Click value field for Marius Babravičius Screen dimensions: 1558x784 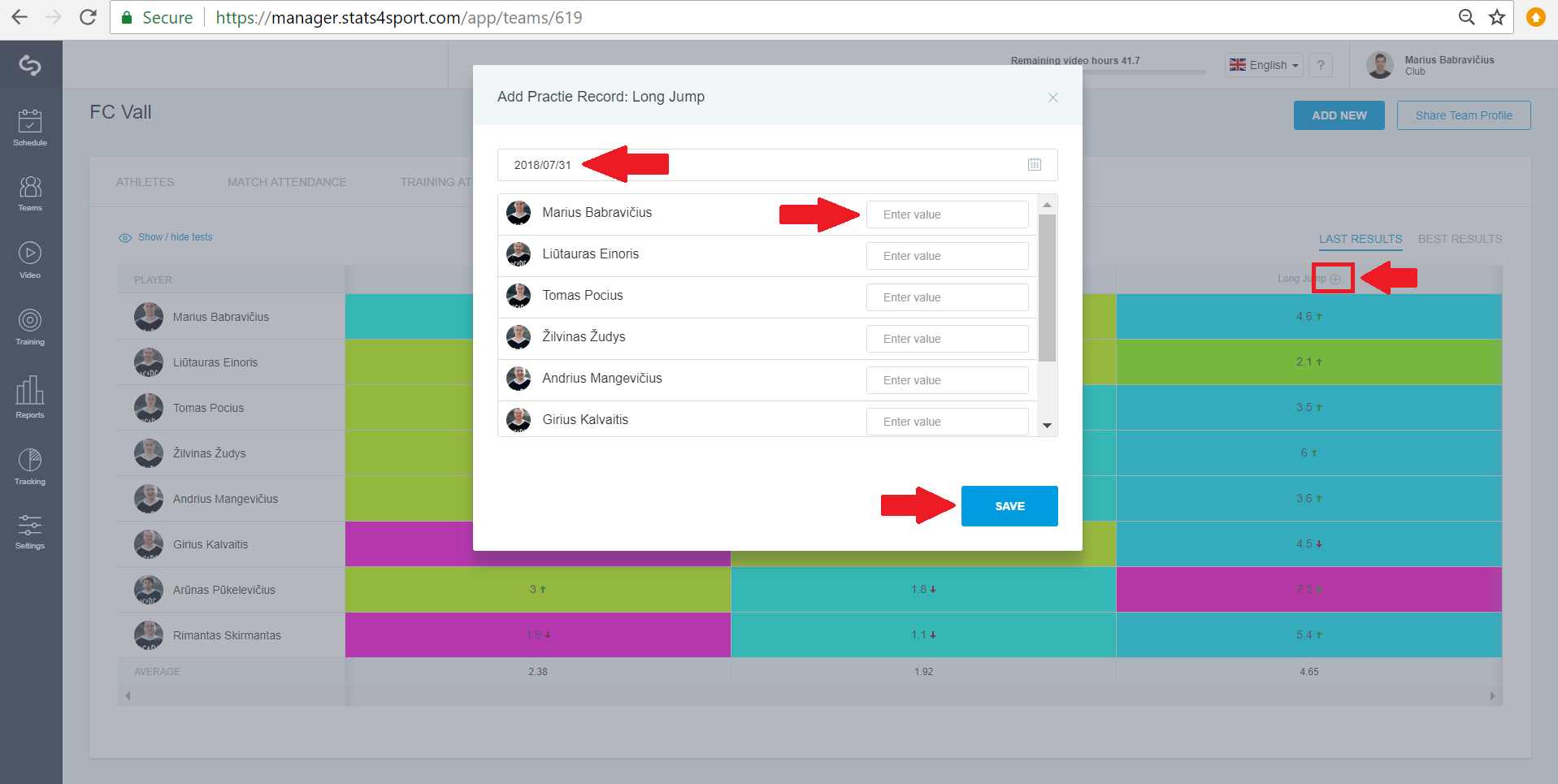tap(947, 214)
